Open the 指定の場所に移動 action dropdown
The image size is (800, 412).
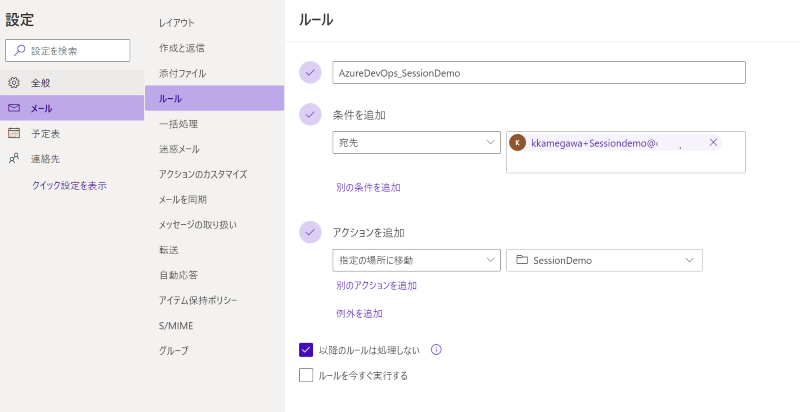coord(416,260)
